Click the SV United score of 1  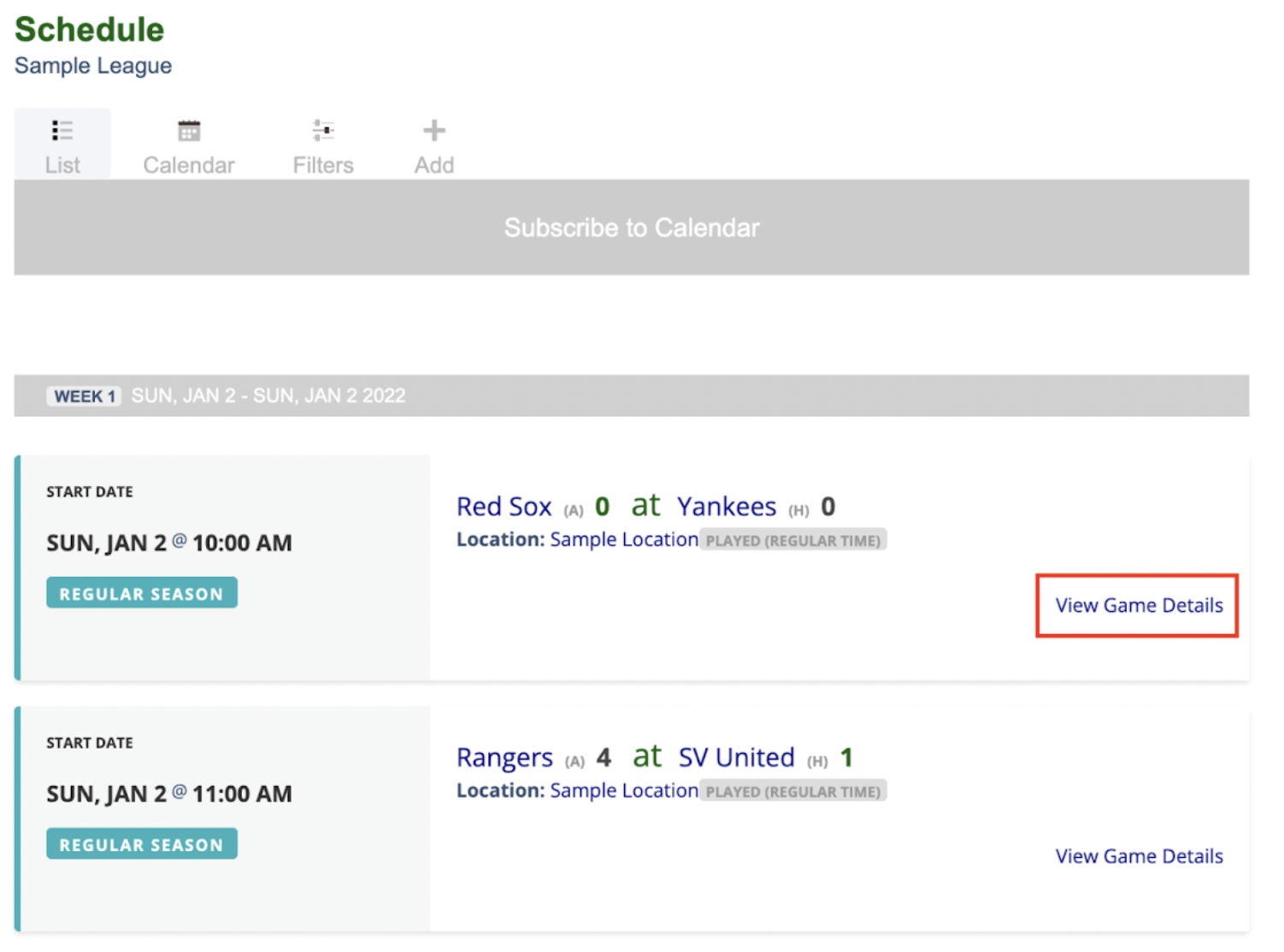[x=846, y=758]
